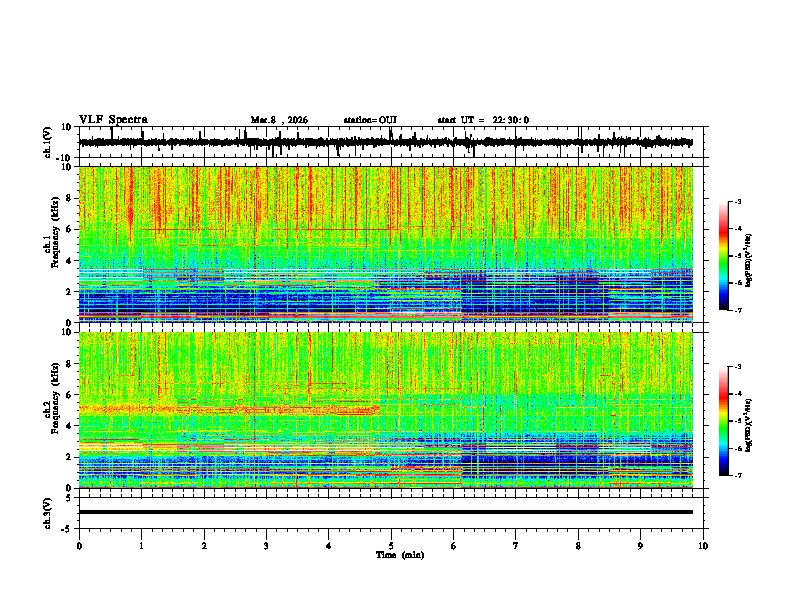Viewport: 792px width, 612px height.
Task: Click the "5" tick on ch.3(V) axis
Action: tap(69, 498)
